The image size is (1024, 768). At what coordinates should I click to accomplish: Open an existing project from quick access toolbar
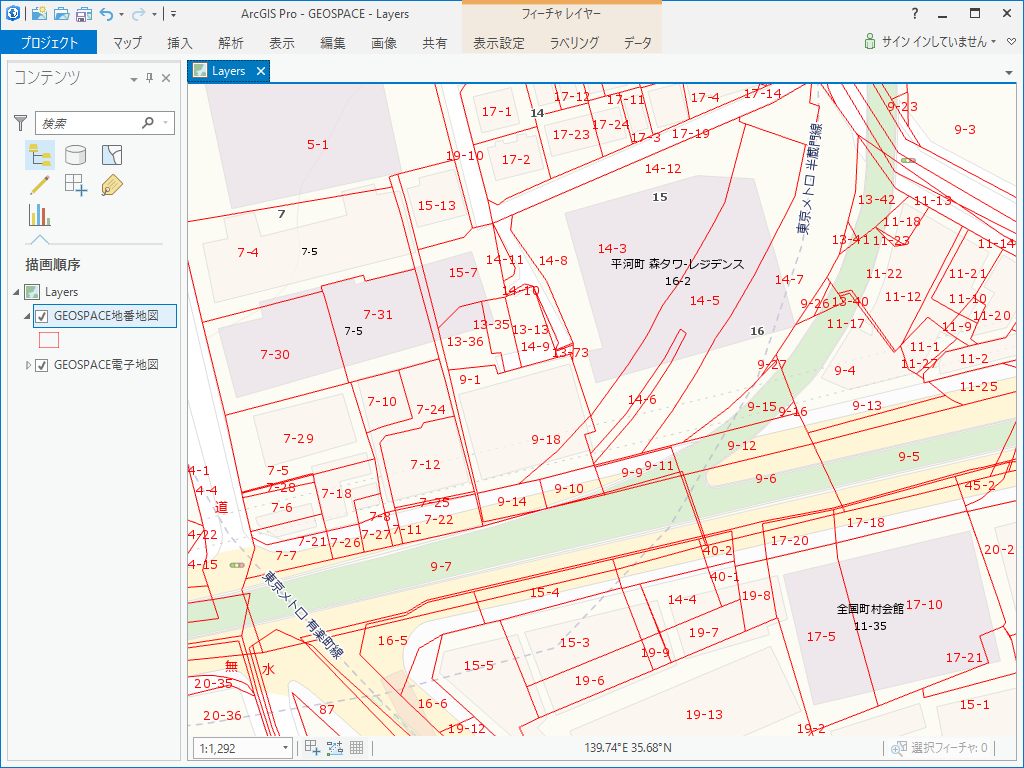point(61,13)
